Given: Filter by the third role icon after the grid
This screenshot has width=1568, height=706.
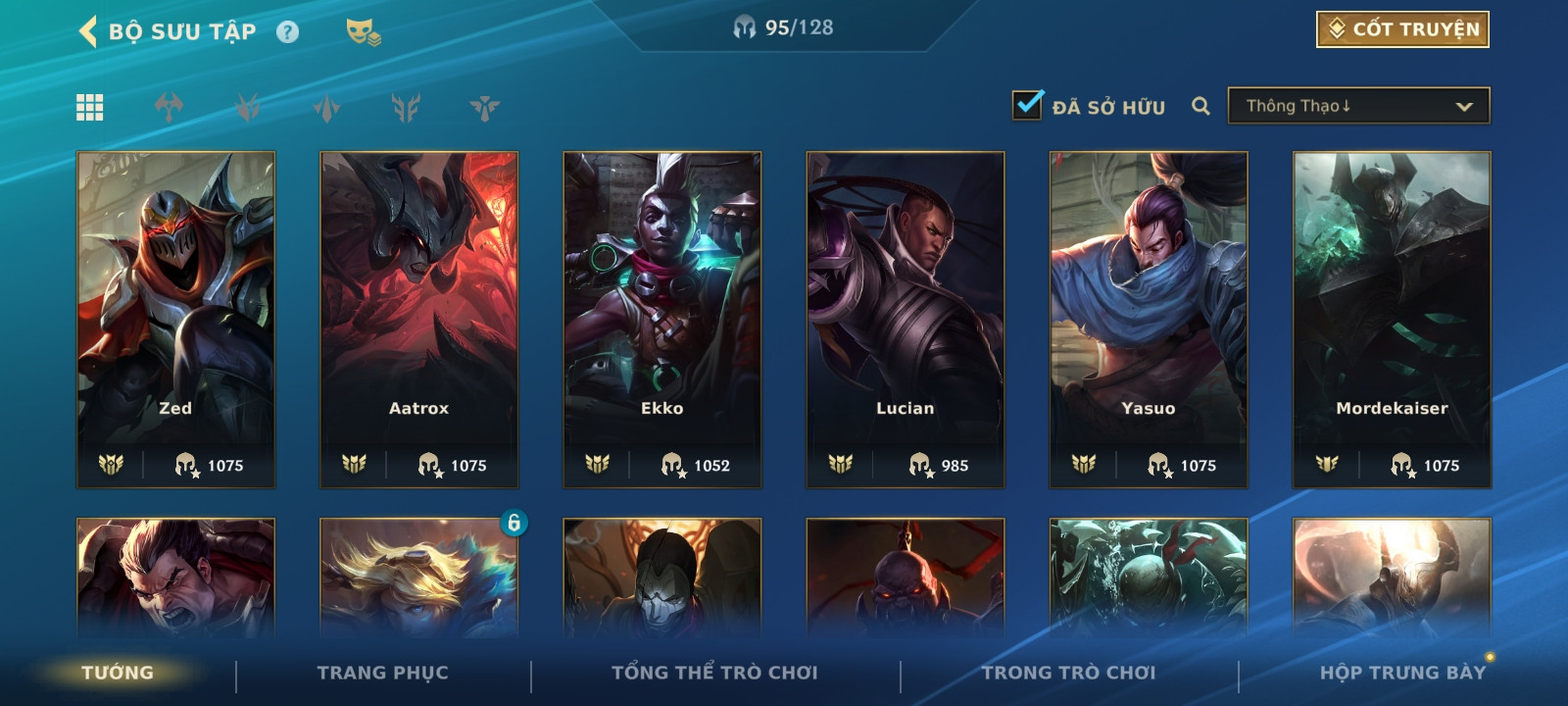Looking at the screenshot, I should tap(326, 108).
